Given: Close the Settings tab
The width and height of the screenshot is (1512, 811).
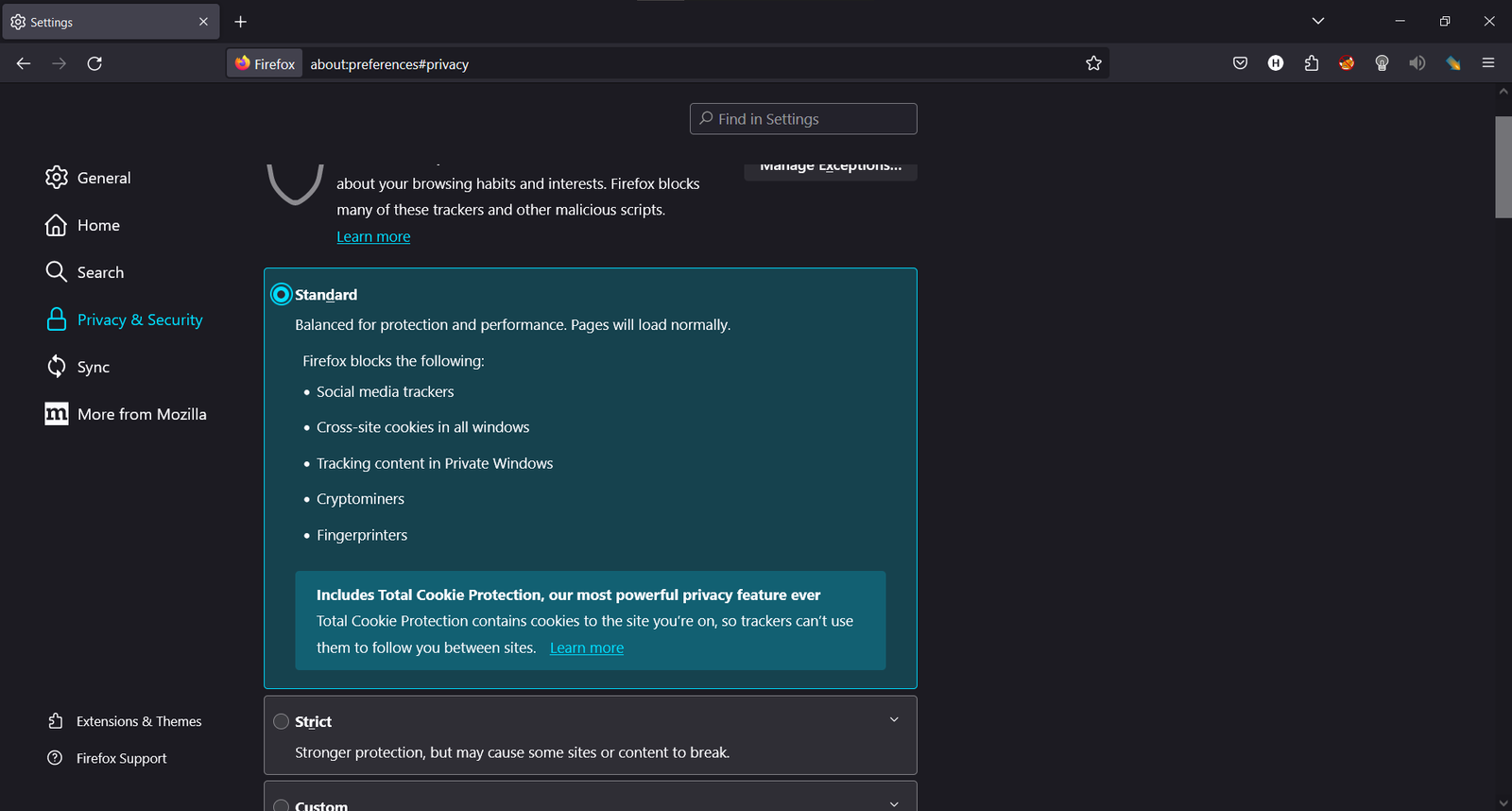Looking at the screenshot, I should click(x=203, y=22).
